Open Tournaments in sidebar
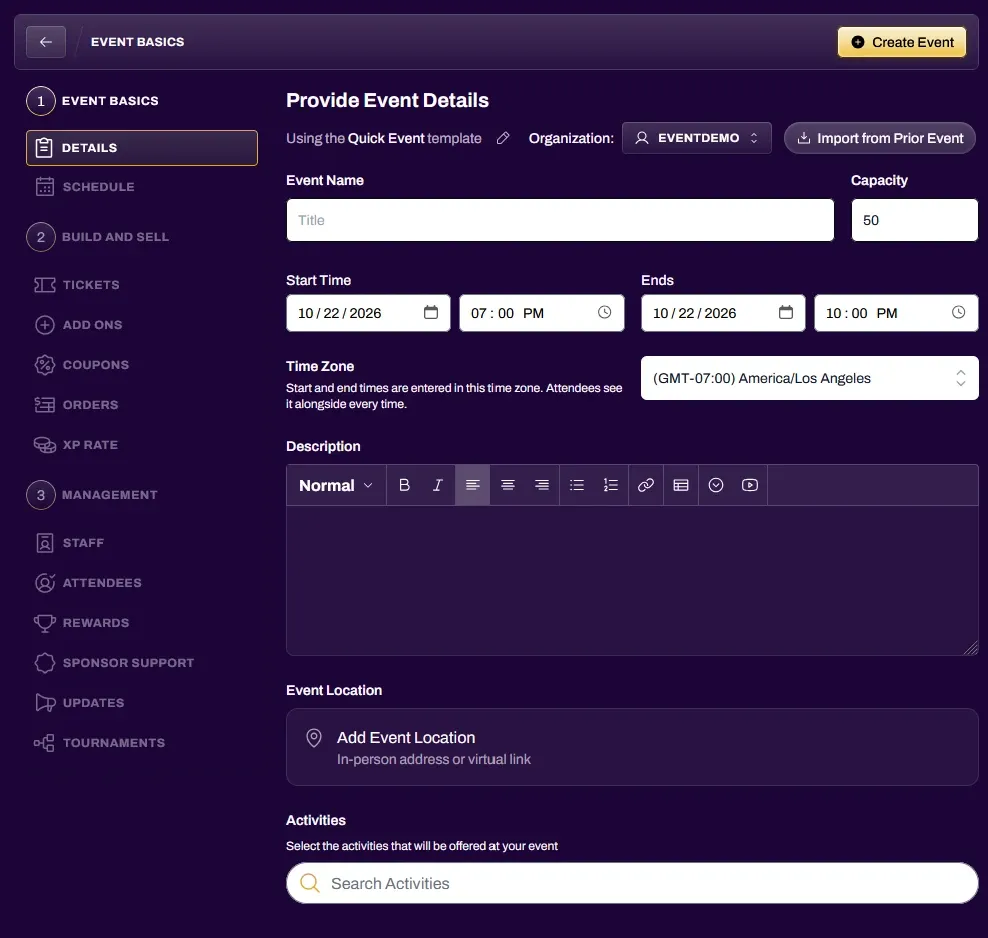Image resolution: width=988 pixels, height=938 pixels. 100,743
